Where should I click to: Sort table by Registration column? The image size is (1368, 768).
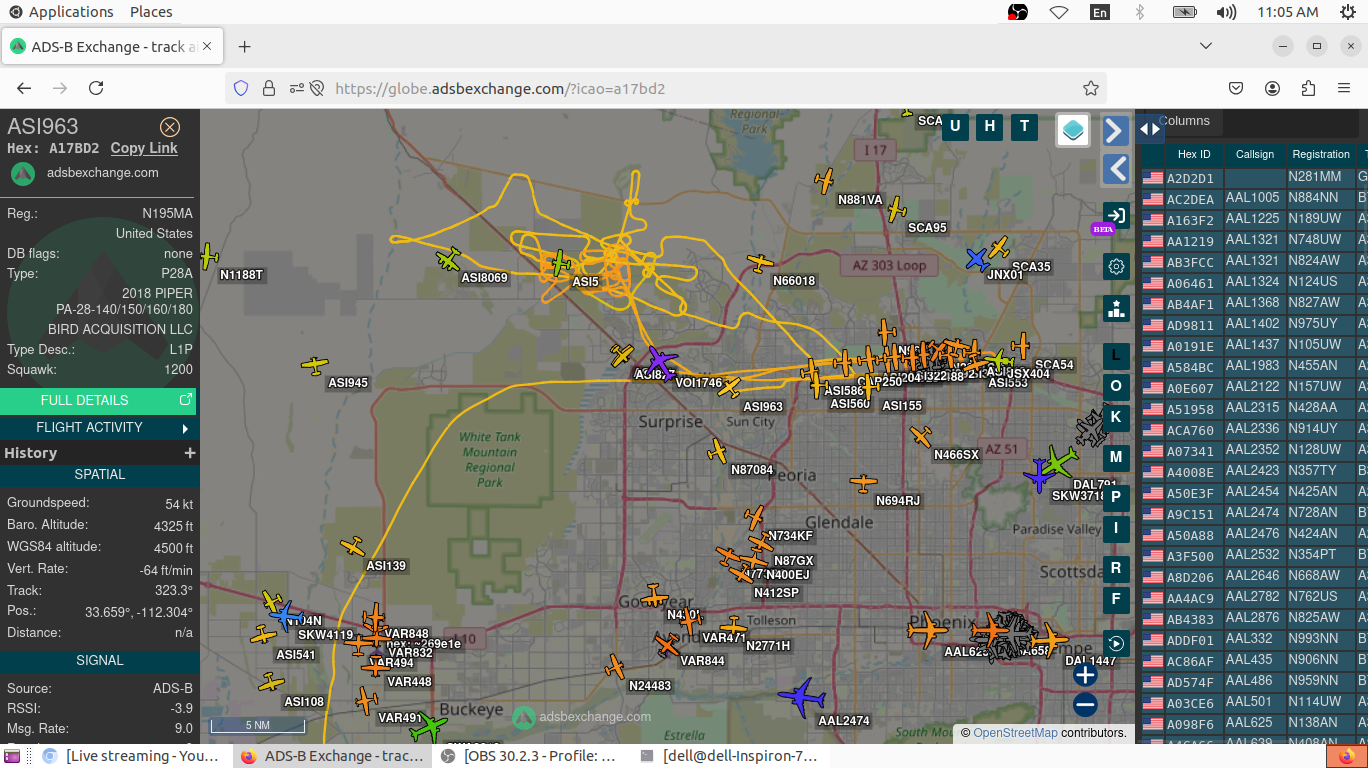[x=1321, y=154]
